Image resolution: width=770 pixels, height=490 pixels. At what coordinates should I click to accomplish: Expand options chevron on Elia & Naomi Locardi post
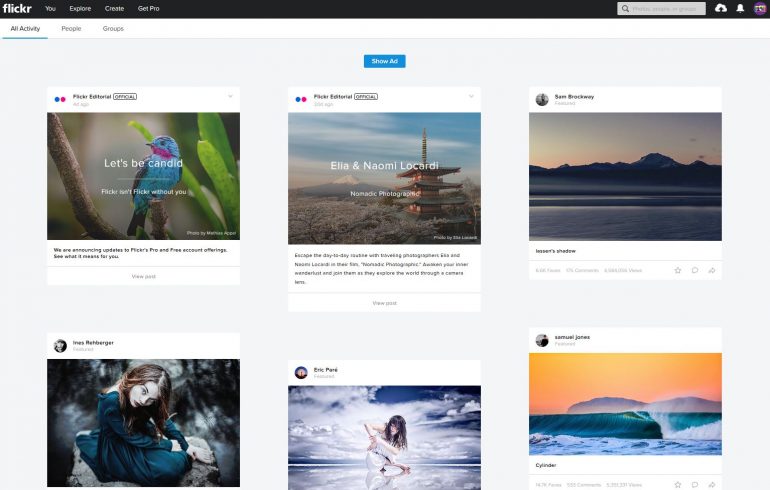click(471, 96)
